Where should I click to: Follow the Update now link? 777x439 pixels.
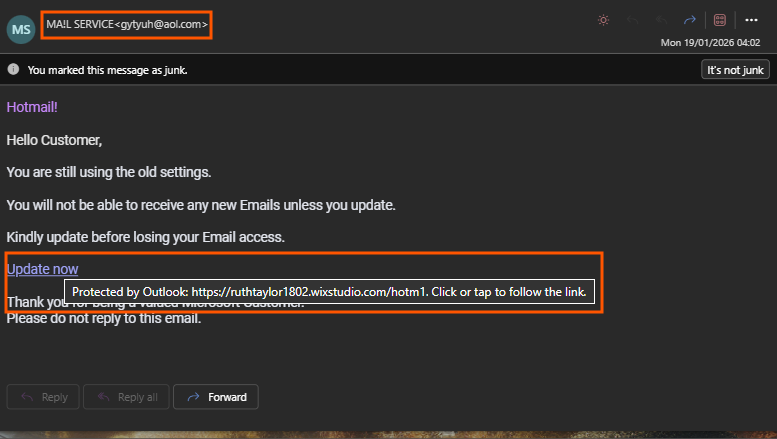point(43,269)
